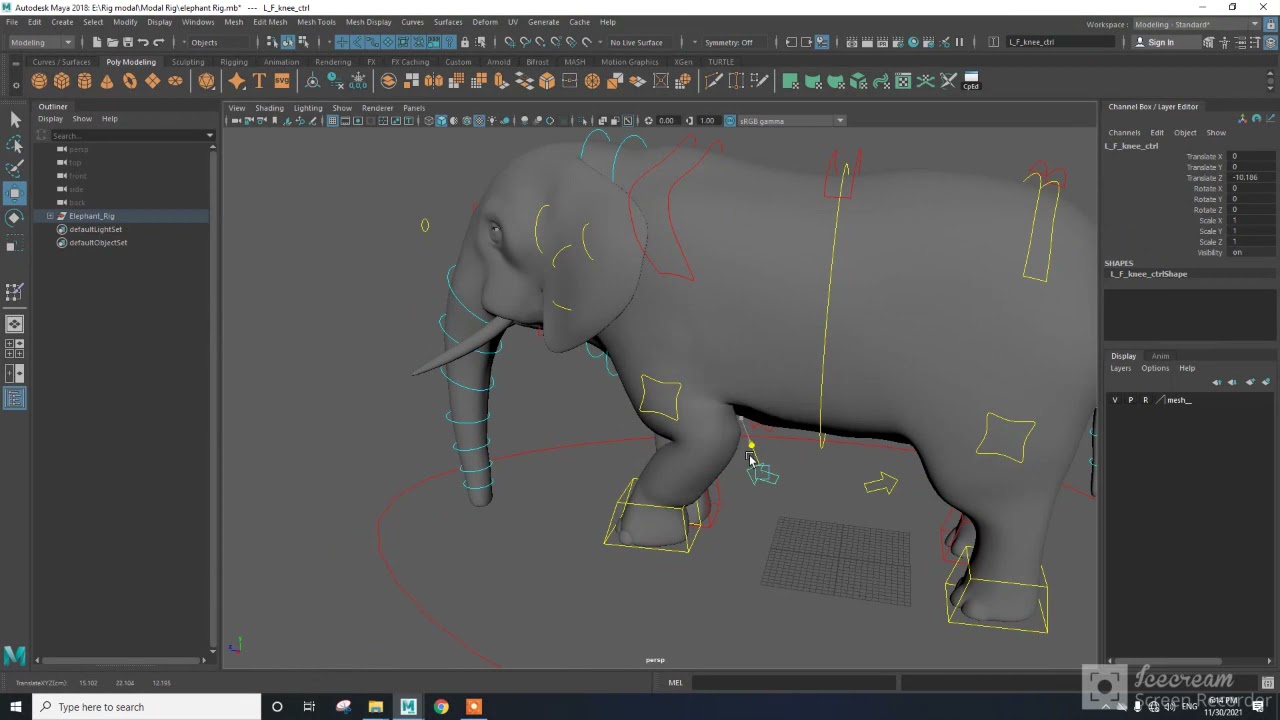Choose the Select tool in toolbox
Screen dimensions: 1280x720
[x=15, y=120]
